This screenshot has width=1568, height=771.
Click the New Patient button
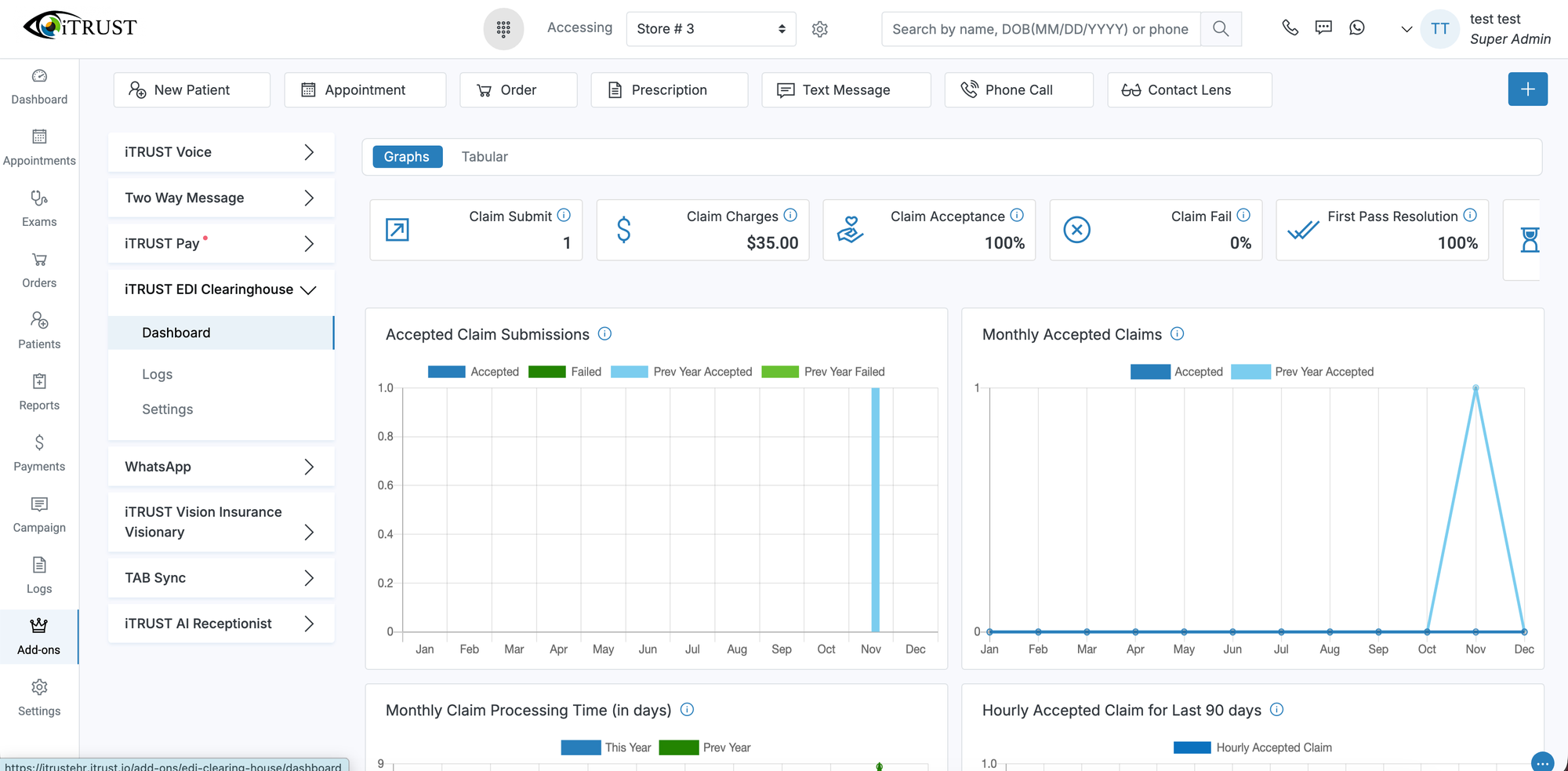click(191, 90)
